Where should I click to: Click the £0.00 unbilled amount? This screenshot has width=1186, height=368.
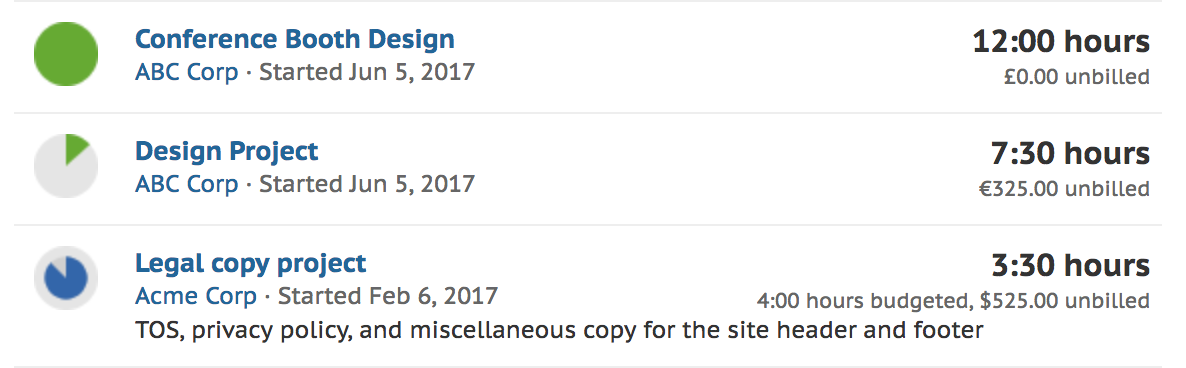coord(1077,77)
